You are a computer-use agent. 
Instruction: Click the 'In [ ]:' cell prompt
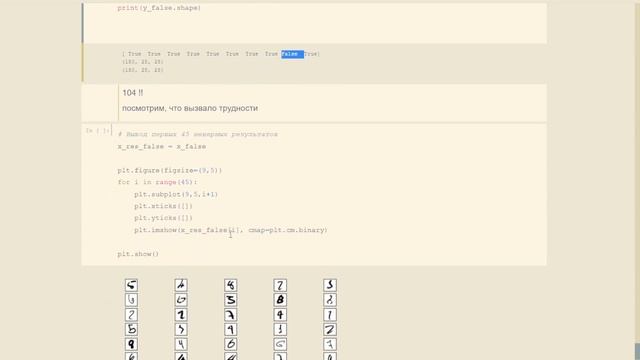pos(97,131)
